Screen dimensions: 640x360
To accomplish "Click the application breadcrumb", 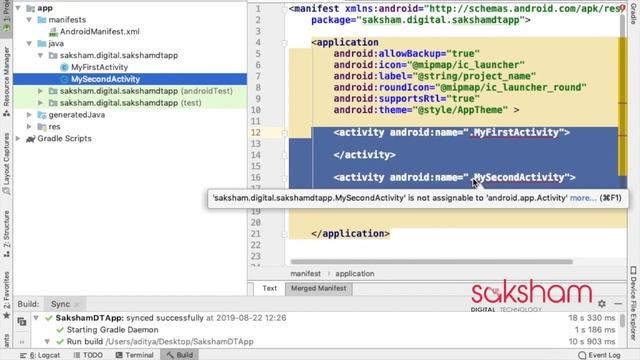I will tap(355, 273).
